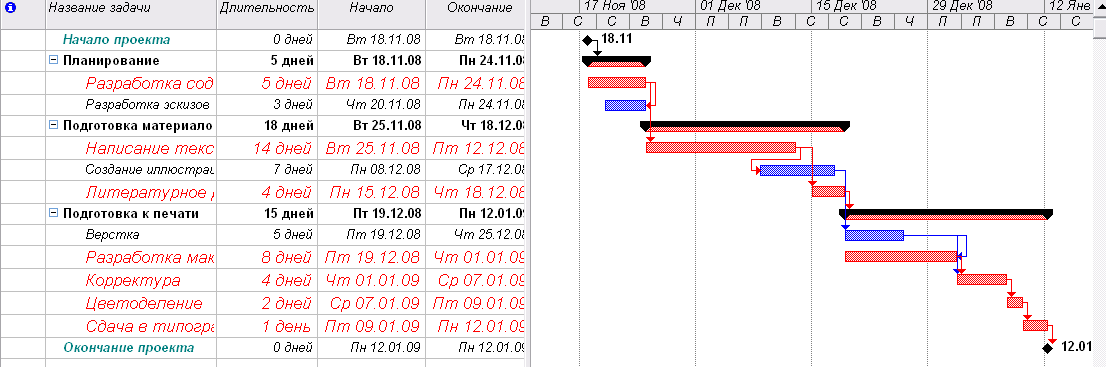Collapse the Подготовка к печати summary task
The width and height of the screenshot is (1106, 367).
[x=54, y=213]
